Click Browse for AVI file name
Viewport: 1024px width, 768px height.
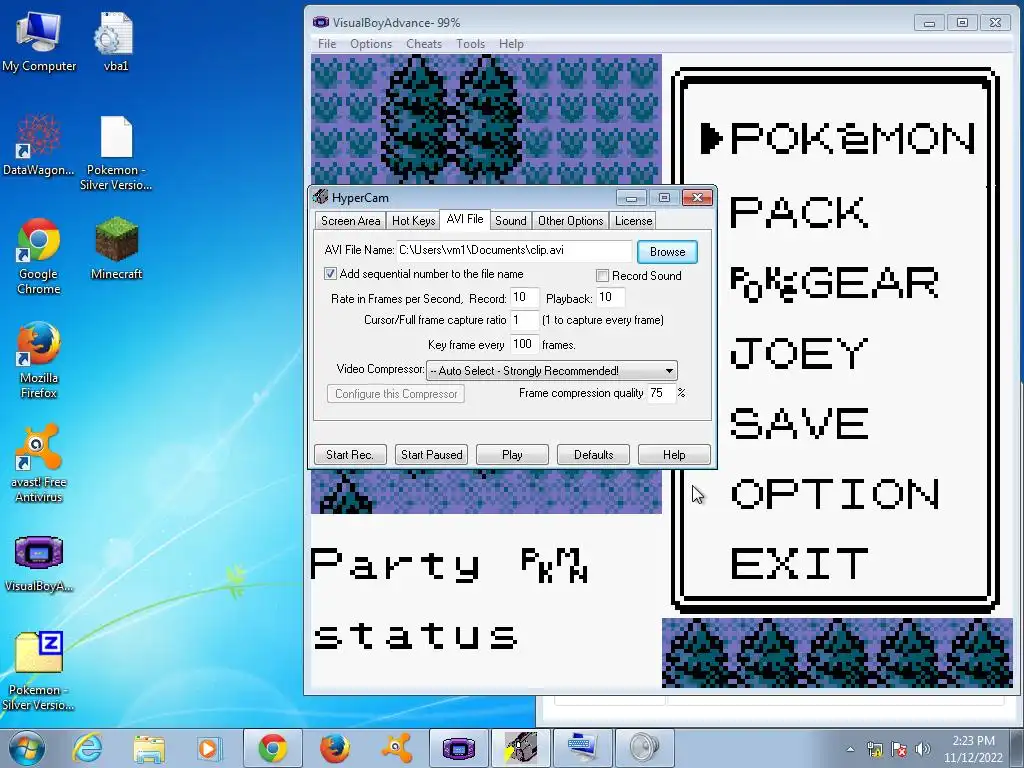pyautogui.click(x=667, y=252)
